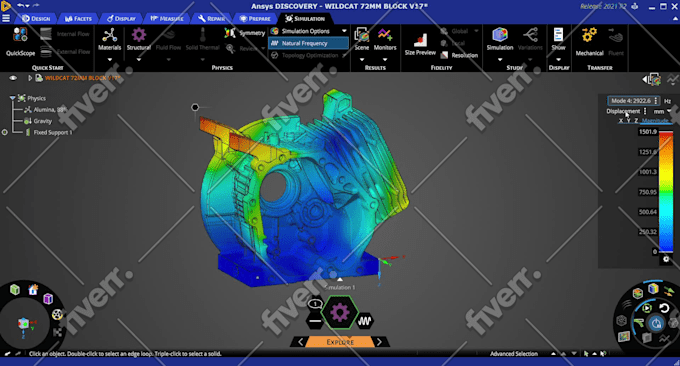Select the X displacement component
This screenshot has width=680, height=366.
tap(621, 121)
